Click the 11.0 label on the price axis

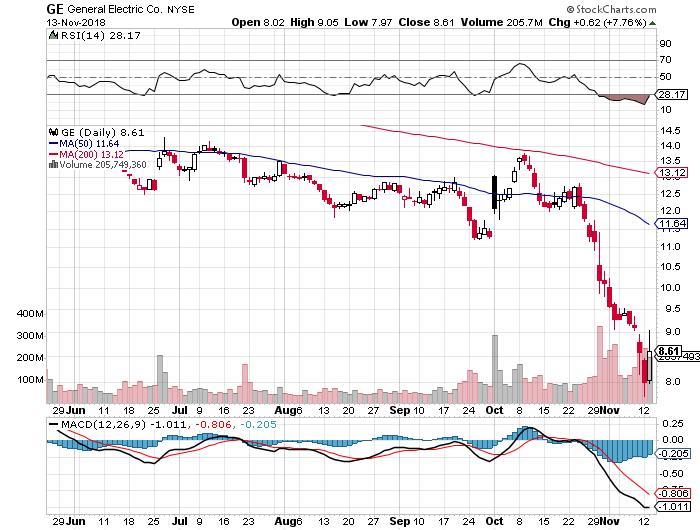pos(670,246)
